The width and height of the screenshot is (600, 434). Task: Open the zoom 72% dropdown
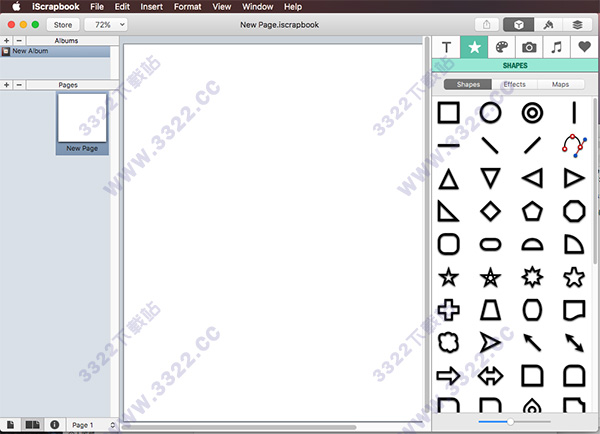coord(106,25)
